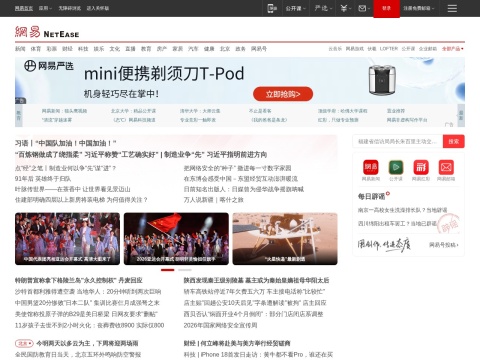Click the 网易号投稿 link
This screenshot has height=360, width=480.
pos(444,245)
